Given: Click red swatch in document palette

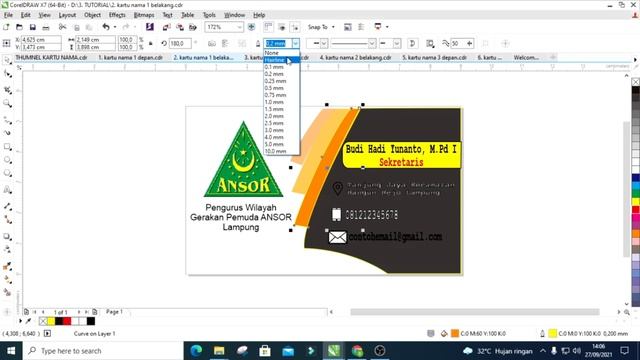Looking at the screenshot, I should [x=67, y=321].
